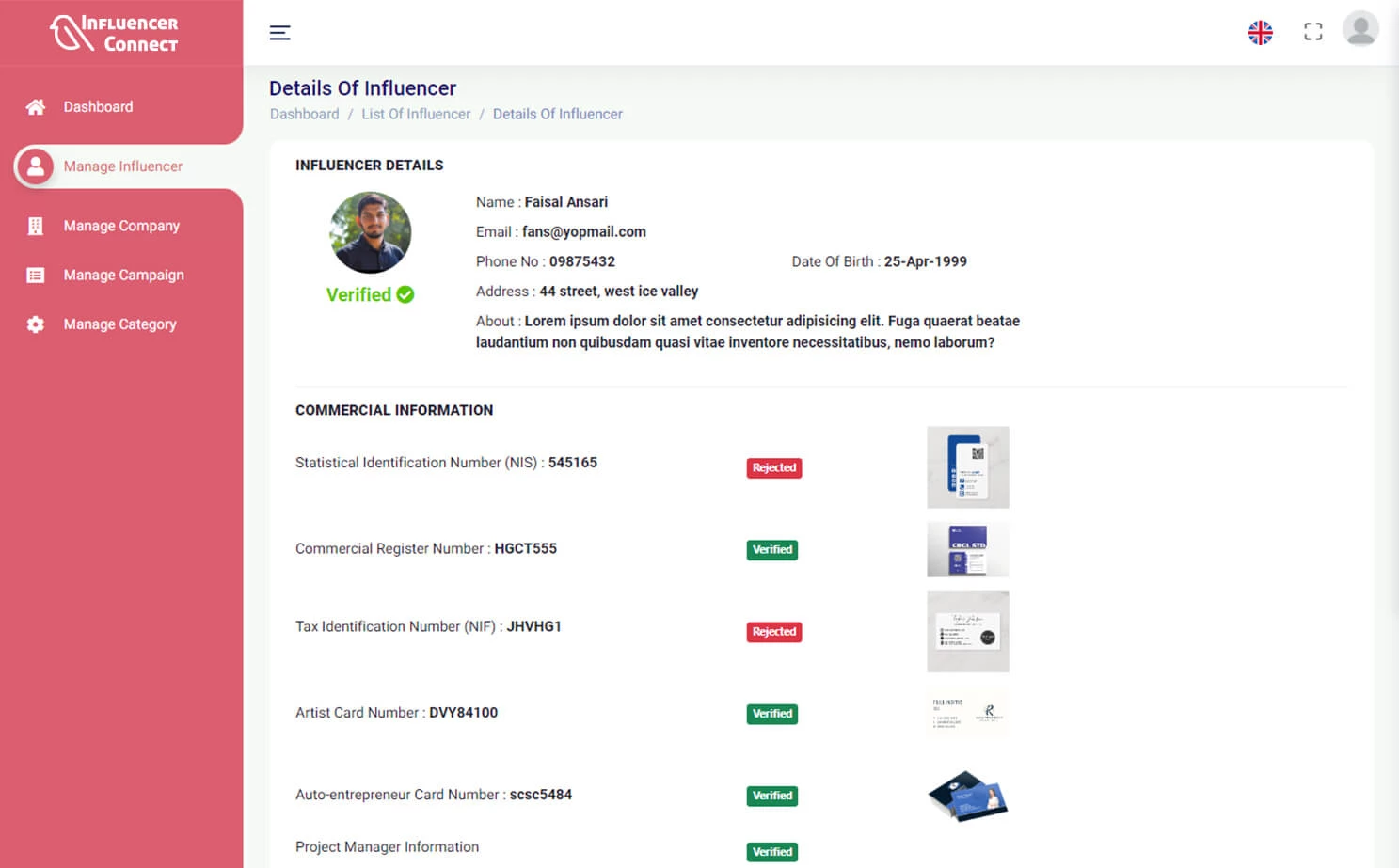
Task: Open the Auto-entrepreneur card document image
Action: (967, 796)
